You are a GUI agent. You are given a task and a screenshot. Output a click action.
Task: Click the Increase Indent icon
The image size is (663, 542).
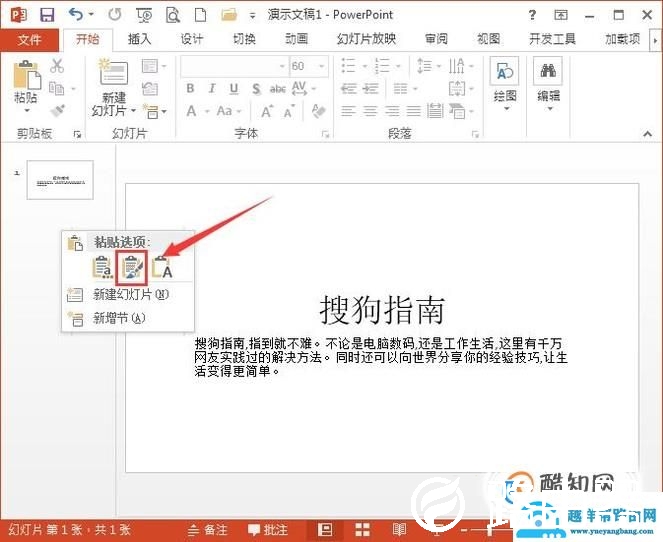[x=370, y=88]
